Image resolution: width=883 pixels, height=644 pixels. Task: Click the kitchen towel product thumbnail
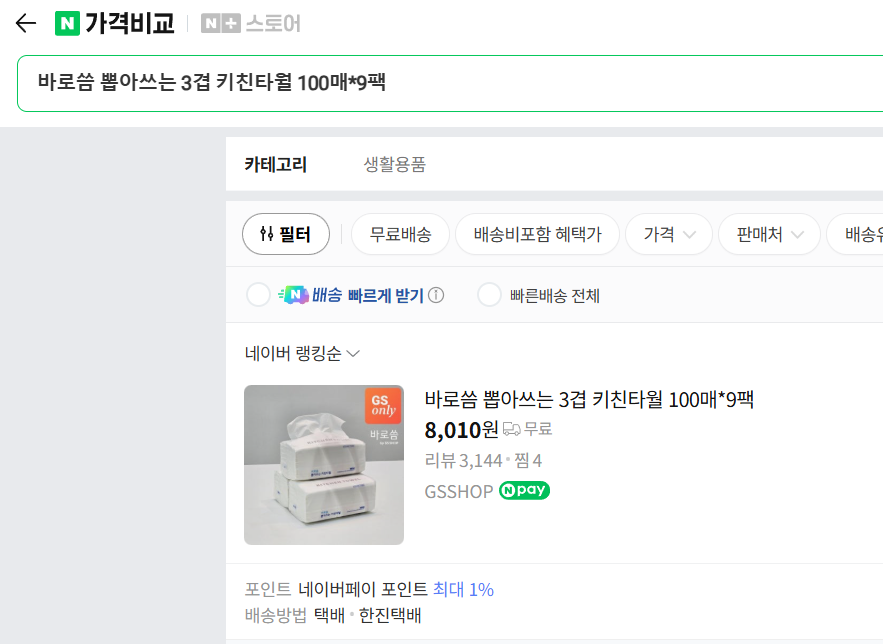324,465
